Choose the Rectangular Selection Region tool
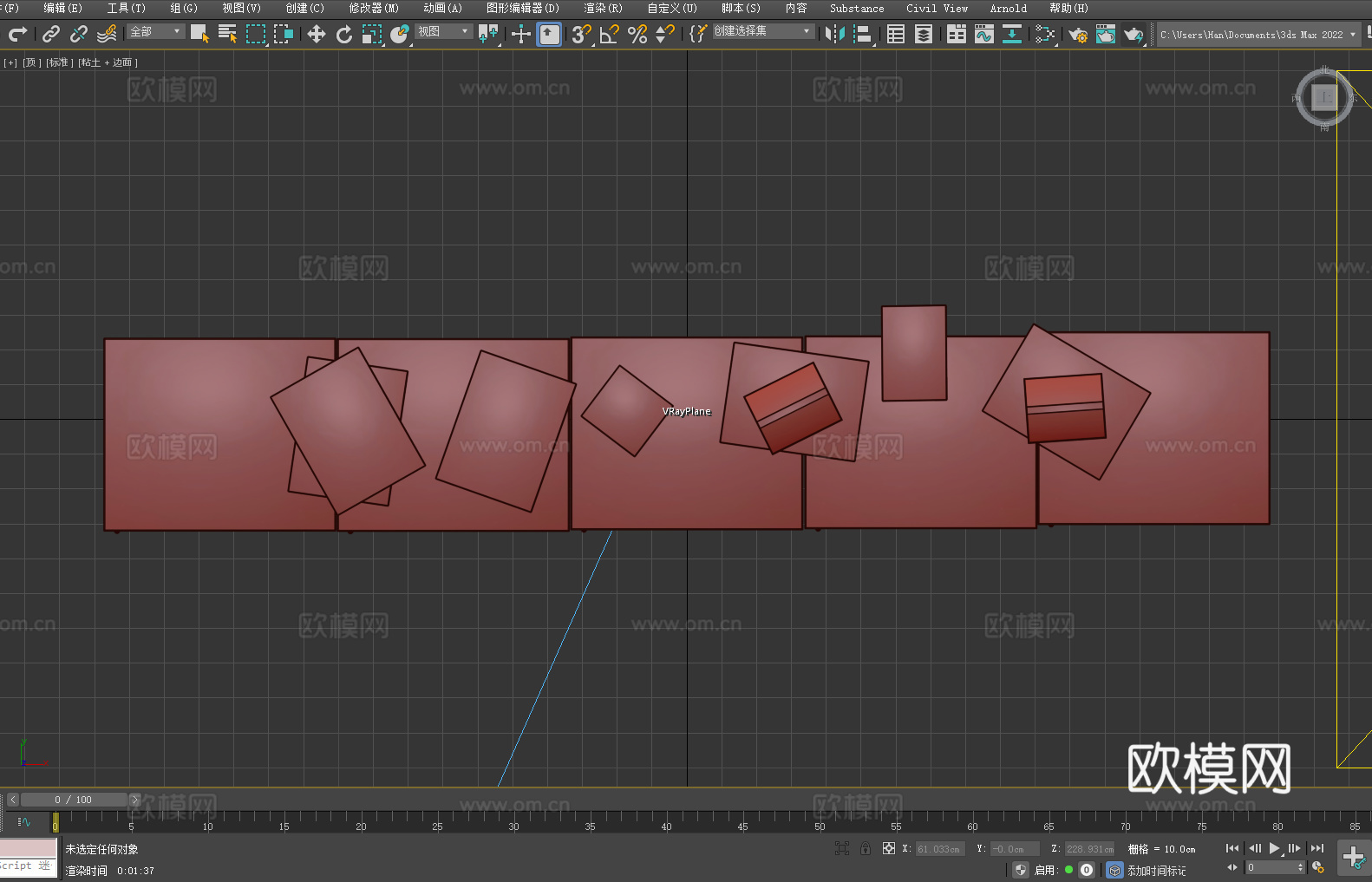This screenshot has width=1372, height=882. (x=256, y=34)
